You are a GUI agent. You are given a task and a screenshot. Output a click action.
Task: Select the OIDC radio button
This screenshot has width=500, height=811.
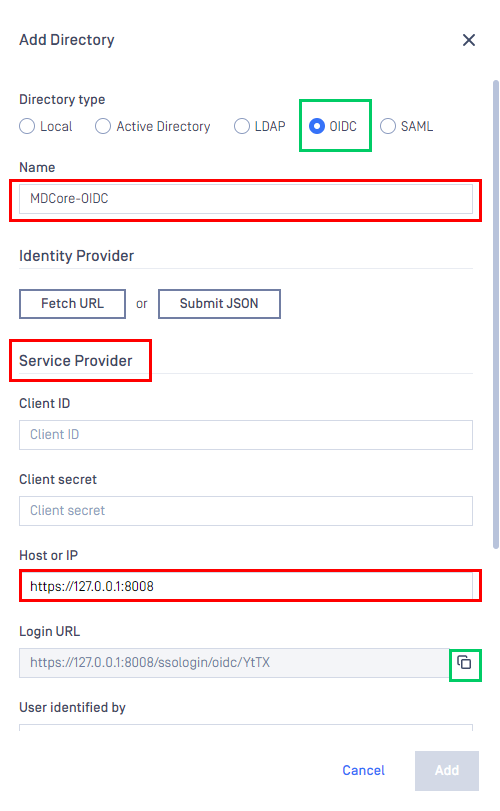click(333, 126)
